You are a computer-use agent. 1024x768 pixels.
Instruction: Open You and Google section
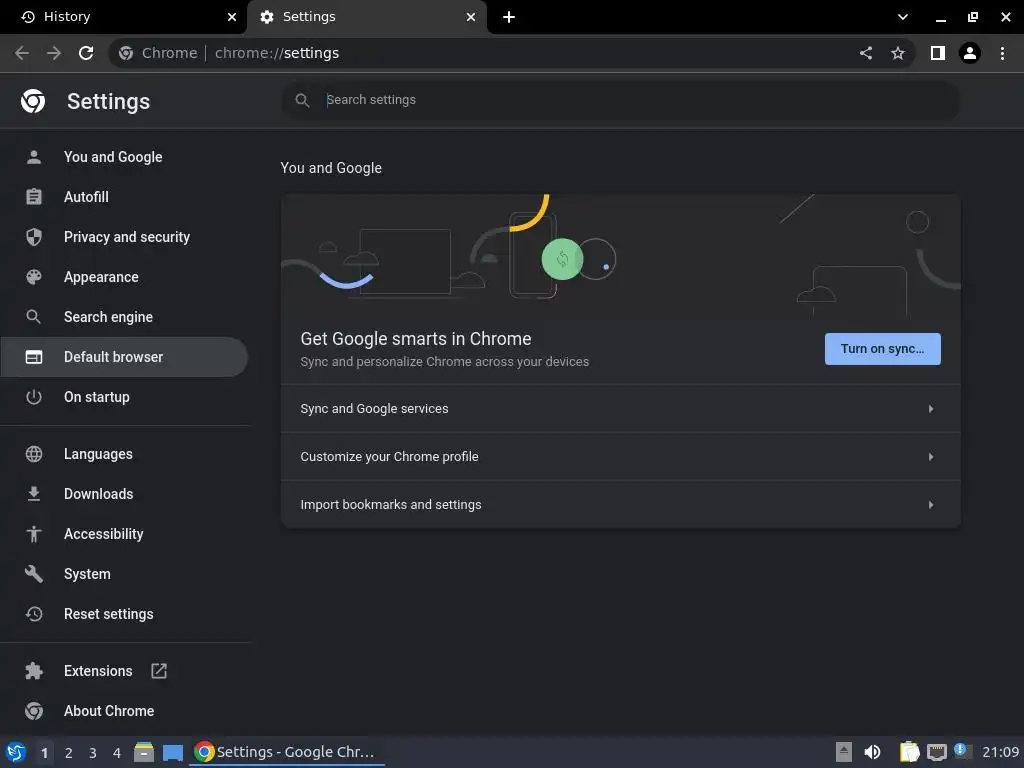(124, 157)
